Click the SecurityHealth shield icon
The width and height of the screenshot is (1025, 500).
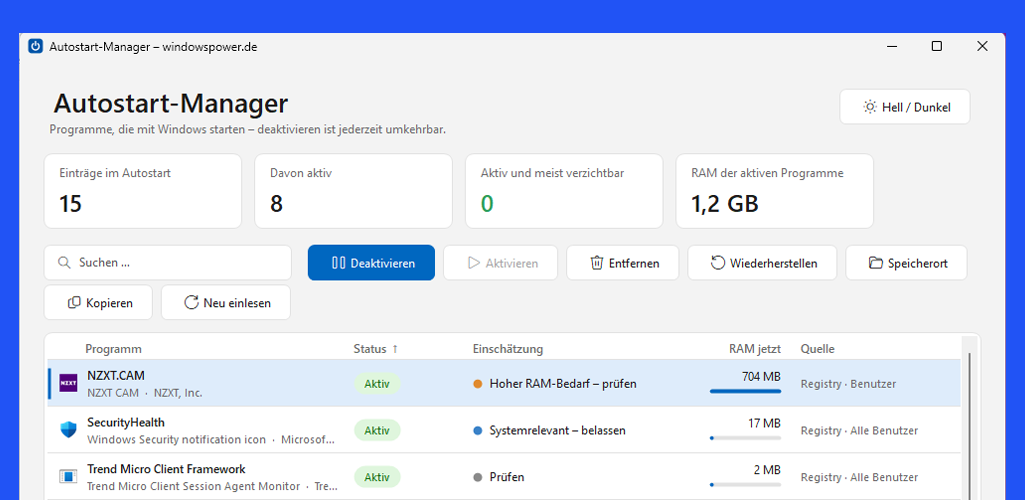[68, 430]
